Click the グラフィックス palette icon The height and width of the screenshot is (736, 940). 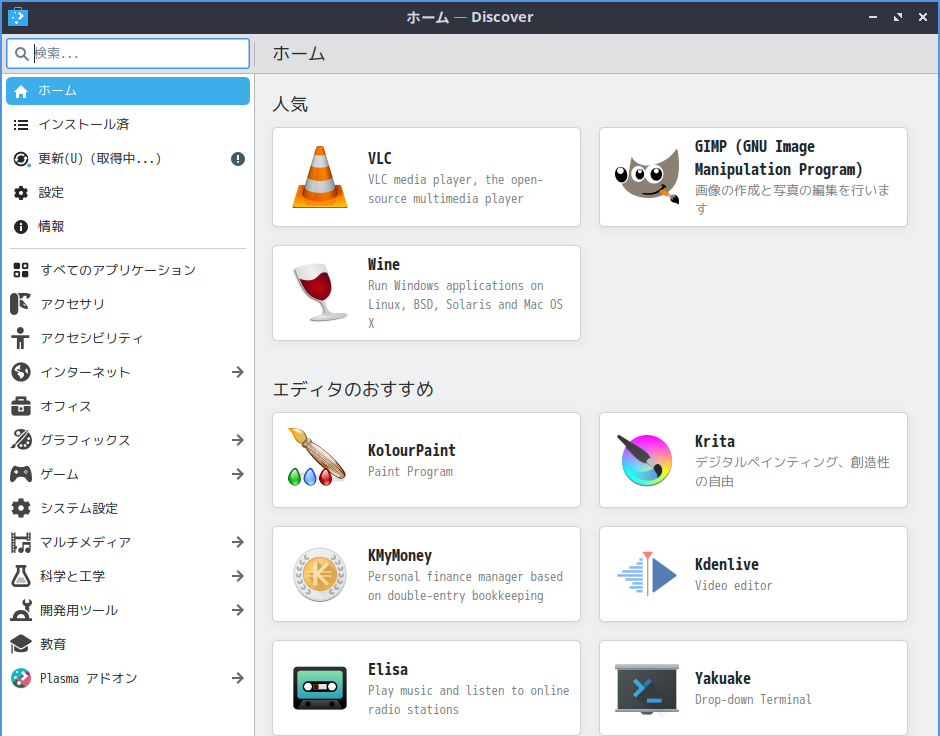(21, 440)
